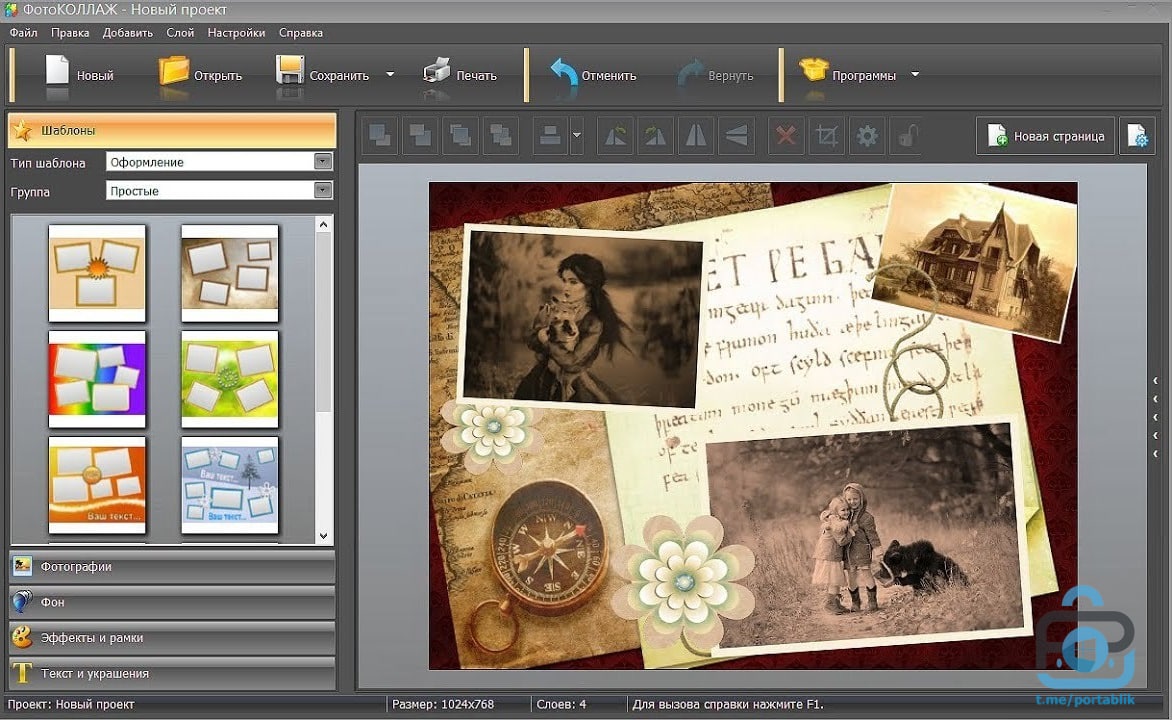1172x720 pixels.
Task: Click the page settings icon
Action: click(x=1137, y=136)
